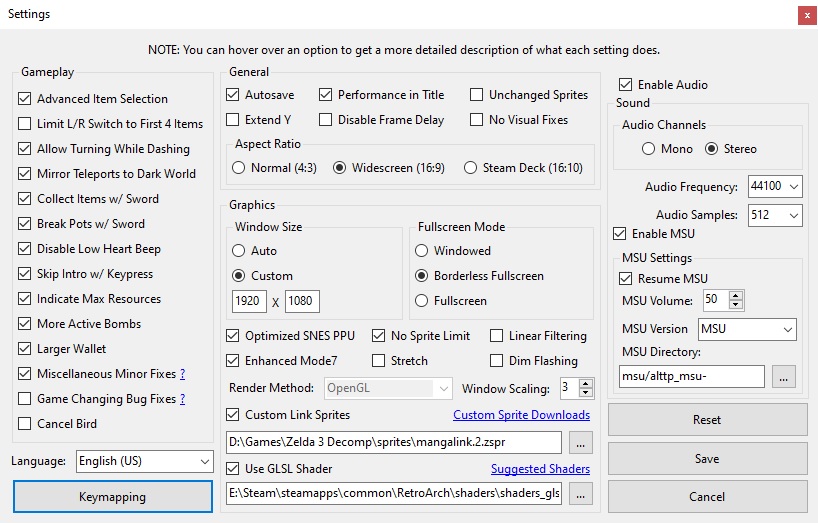Browse for custom Link sprite file

click(x=581, y=443)
